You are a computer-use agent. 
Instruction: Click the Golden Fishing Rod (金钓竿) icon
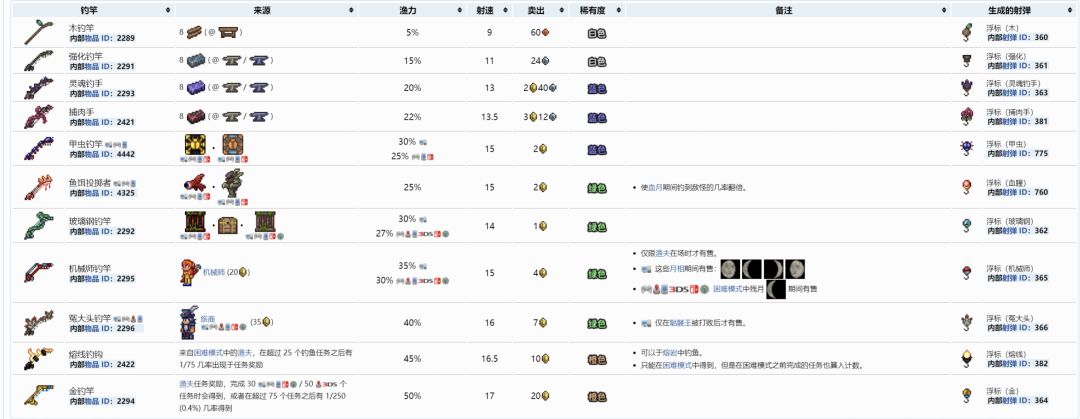coord(39,396)
